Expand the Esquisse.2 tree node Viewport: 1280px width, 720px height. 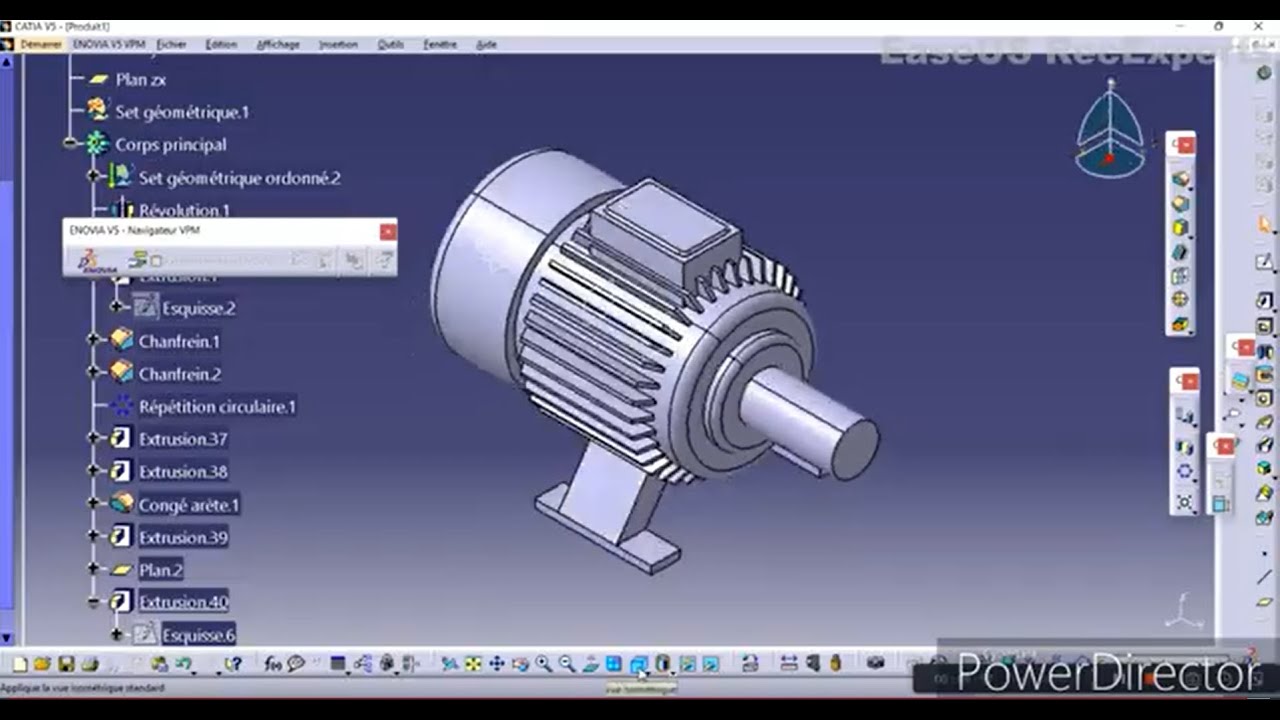pyautogui.click(x=117, y=308)
